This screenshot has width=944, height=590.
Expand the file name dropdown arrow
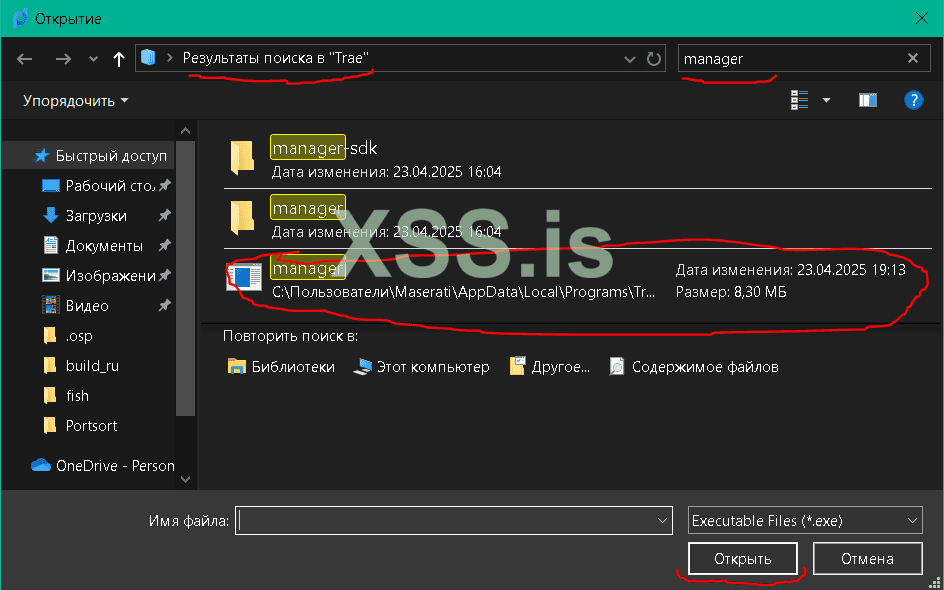click(x=662, y=521)
